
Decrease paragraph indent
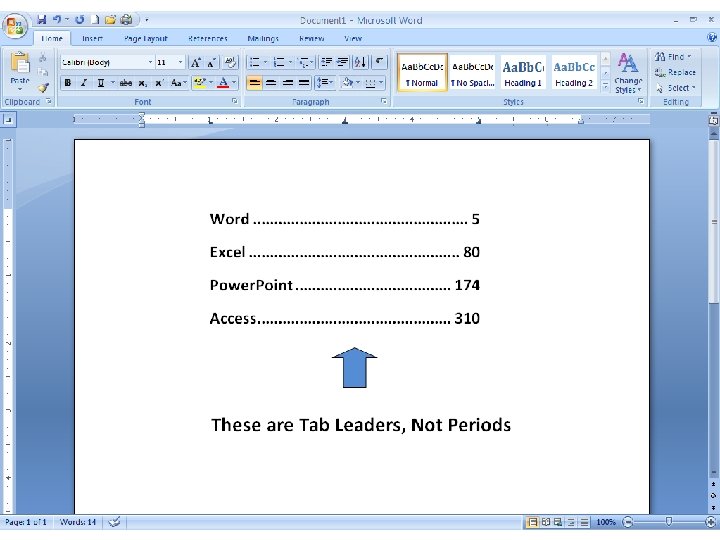tap(326, 62)
